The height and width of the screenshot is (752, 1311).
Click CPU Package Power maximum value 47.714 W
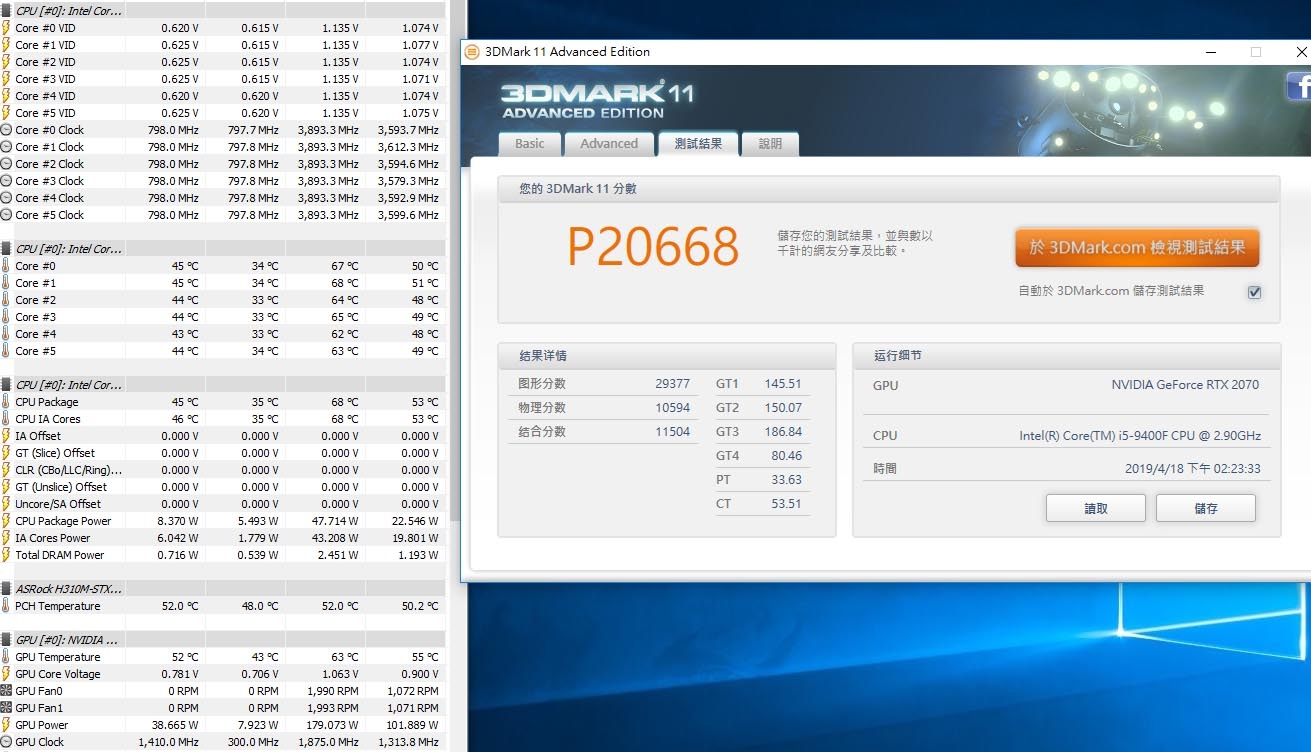click(x=335, y=521)
